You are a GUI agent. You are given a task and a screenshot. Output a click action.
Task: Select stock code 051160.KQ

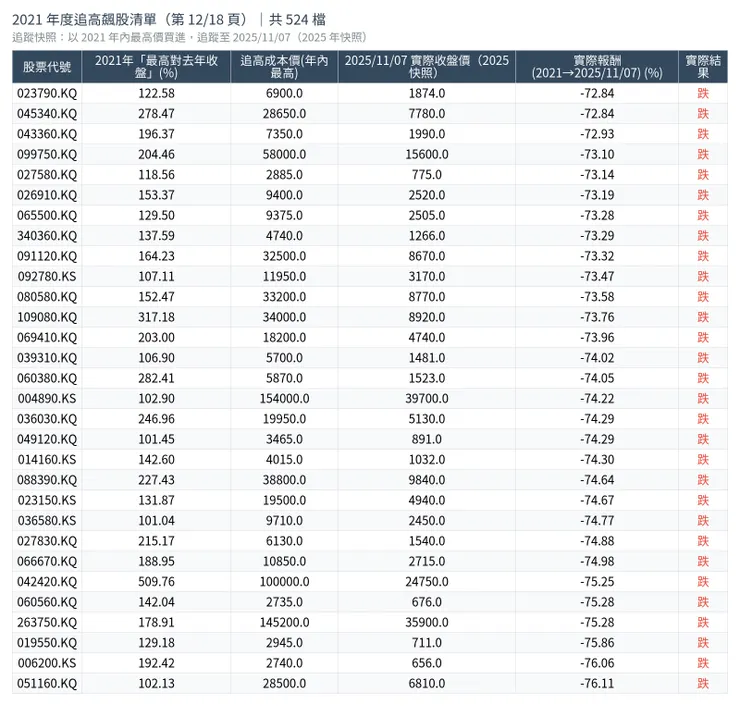point(47,683)
